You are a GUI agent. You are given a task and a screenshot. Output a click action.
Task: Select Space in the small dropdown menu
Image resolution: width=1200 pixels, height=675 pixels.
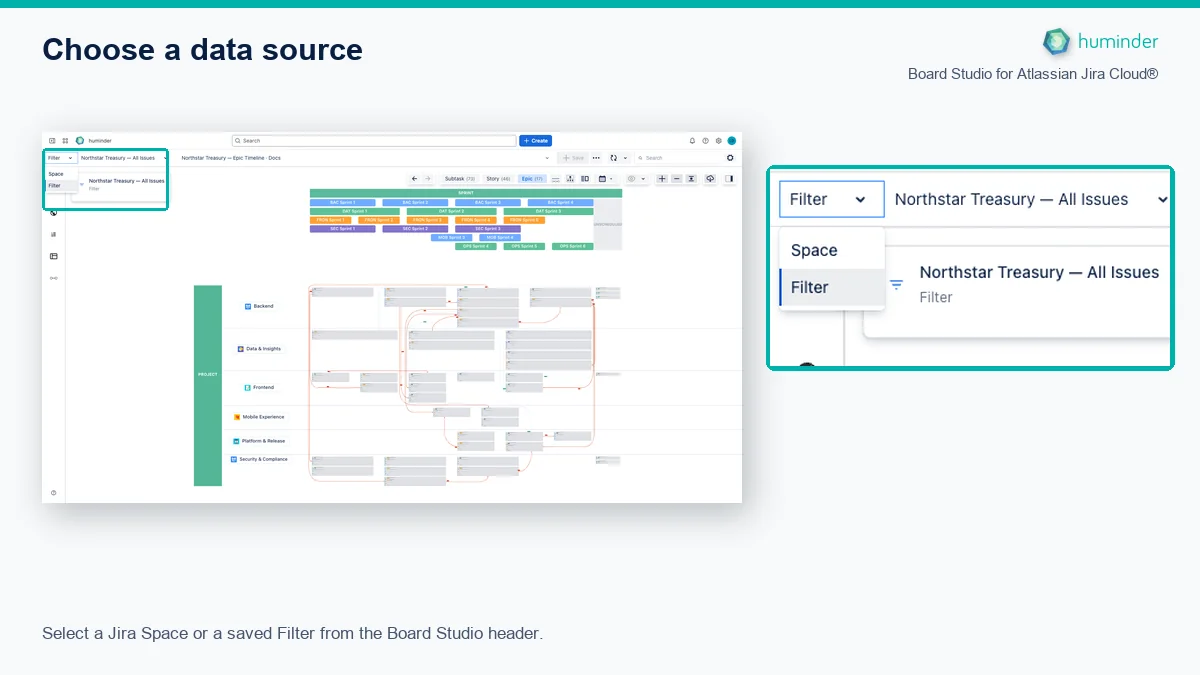click(60, 174)
